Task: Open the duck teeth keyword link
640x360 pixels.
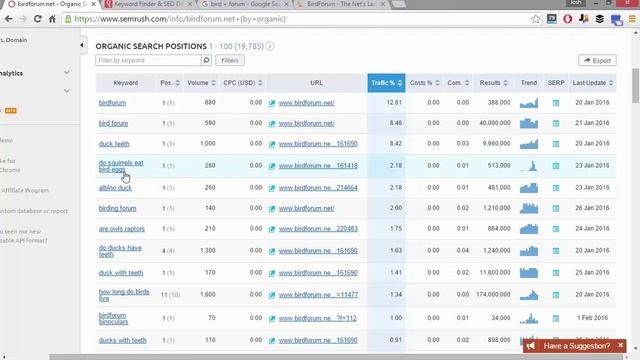Action: point(114,144)
